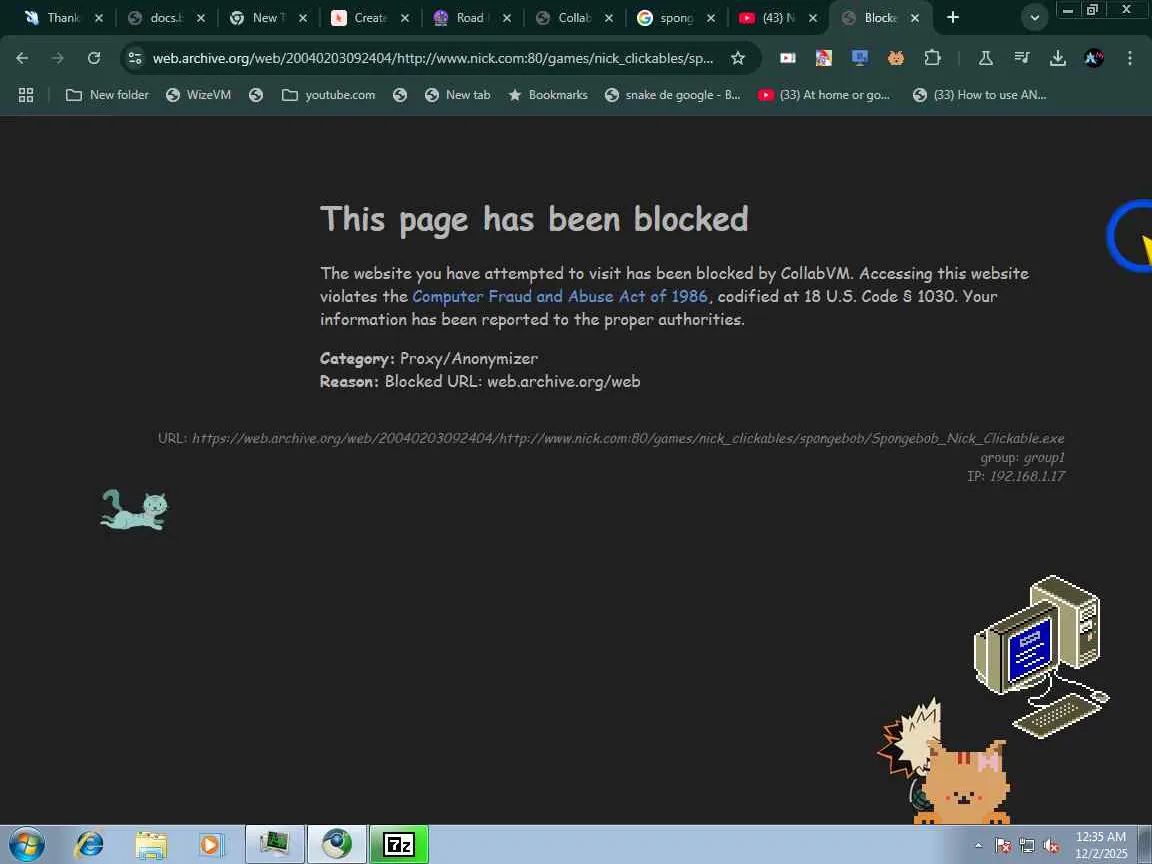
Task: Open the Bookmarks star folder
Action: click(x=548, y=95)
